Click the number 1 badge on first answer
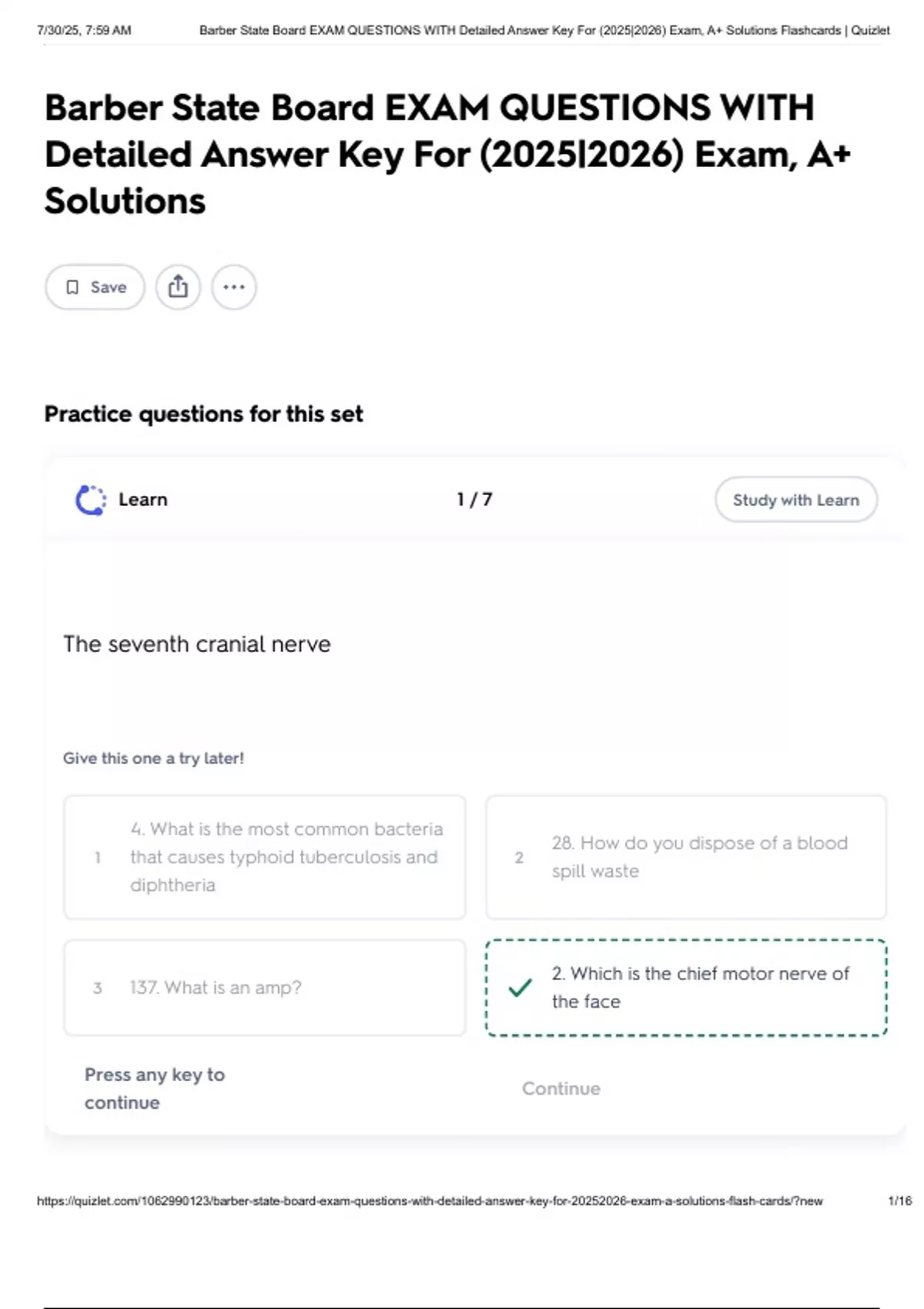The image size is (924, 1309). point(98,857)
